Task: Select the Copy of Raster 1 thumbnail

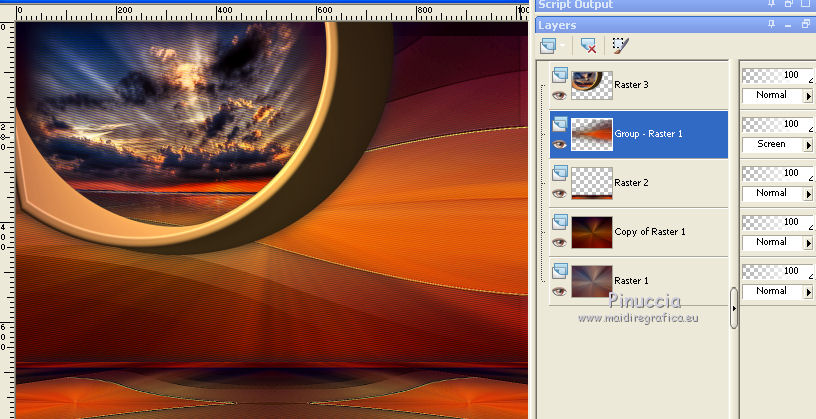Action: (x=592, y=232)
